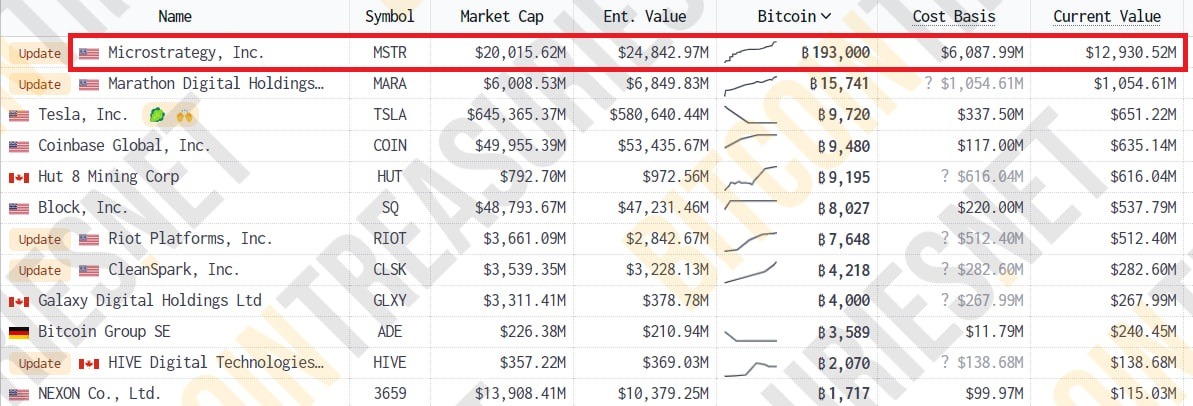
Task: Click the German flag beside Bitcoin Group SE
Action: 18,332
